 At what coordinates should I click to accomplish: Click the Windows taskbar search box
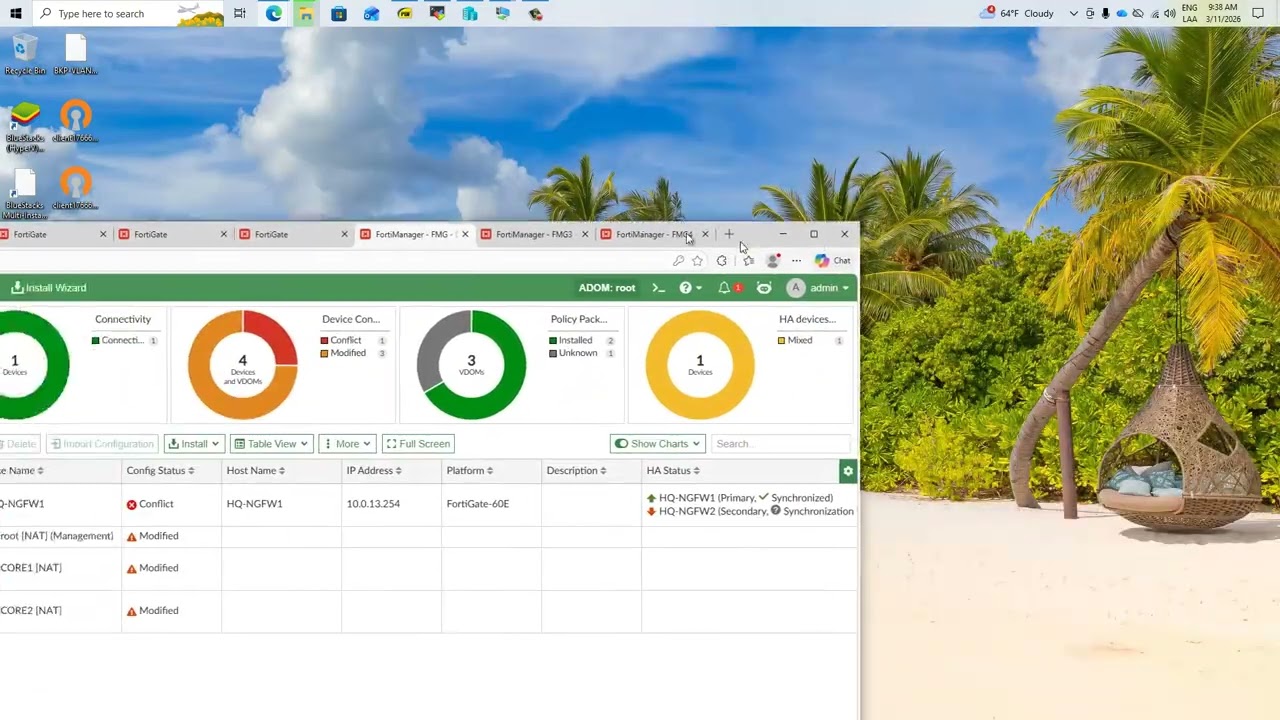pyautogui.click(x=127, y=13)
